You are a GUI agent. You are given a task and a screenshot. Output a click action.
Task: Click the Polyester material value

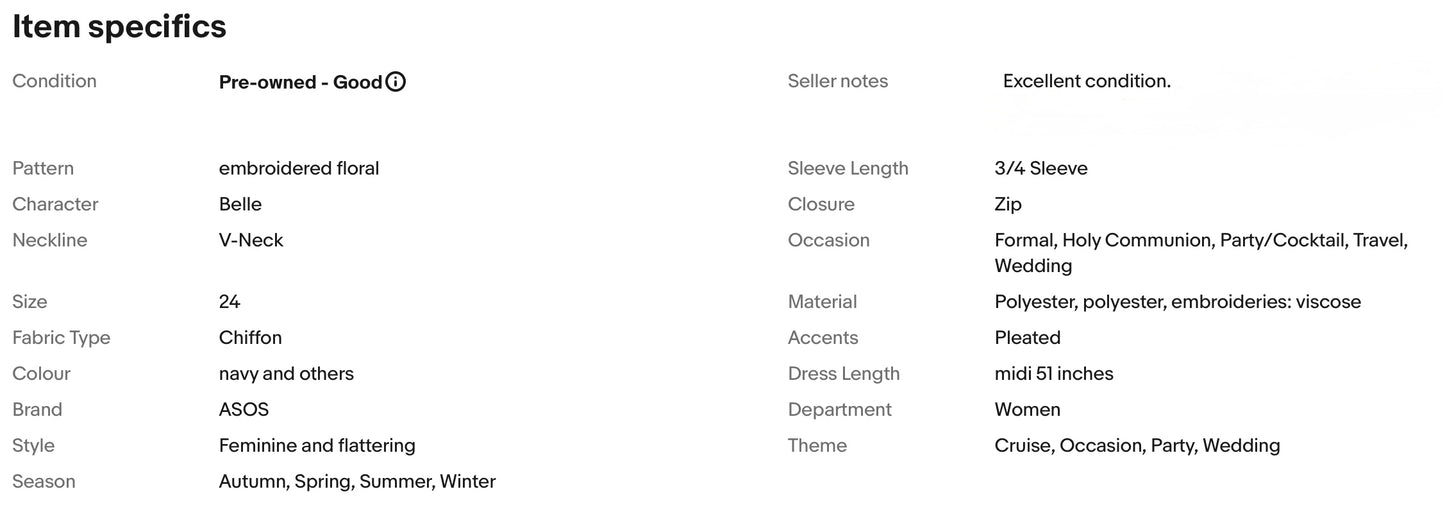(1177, 302)
